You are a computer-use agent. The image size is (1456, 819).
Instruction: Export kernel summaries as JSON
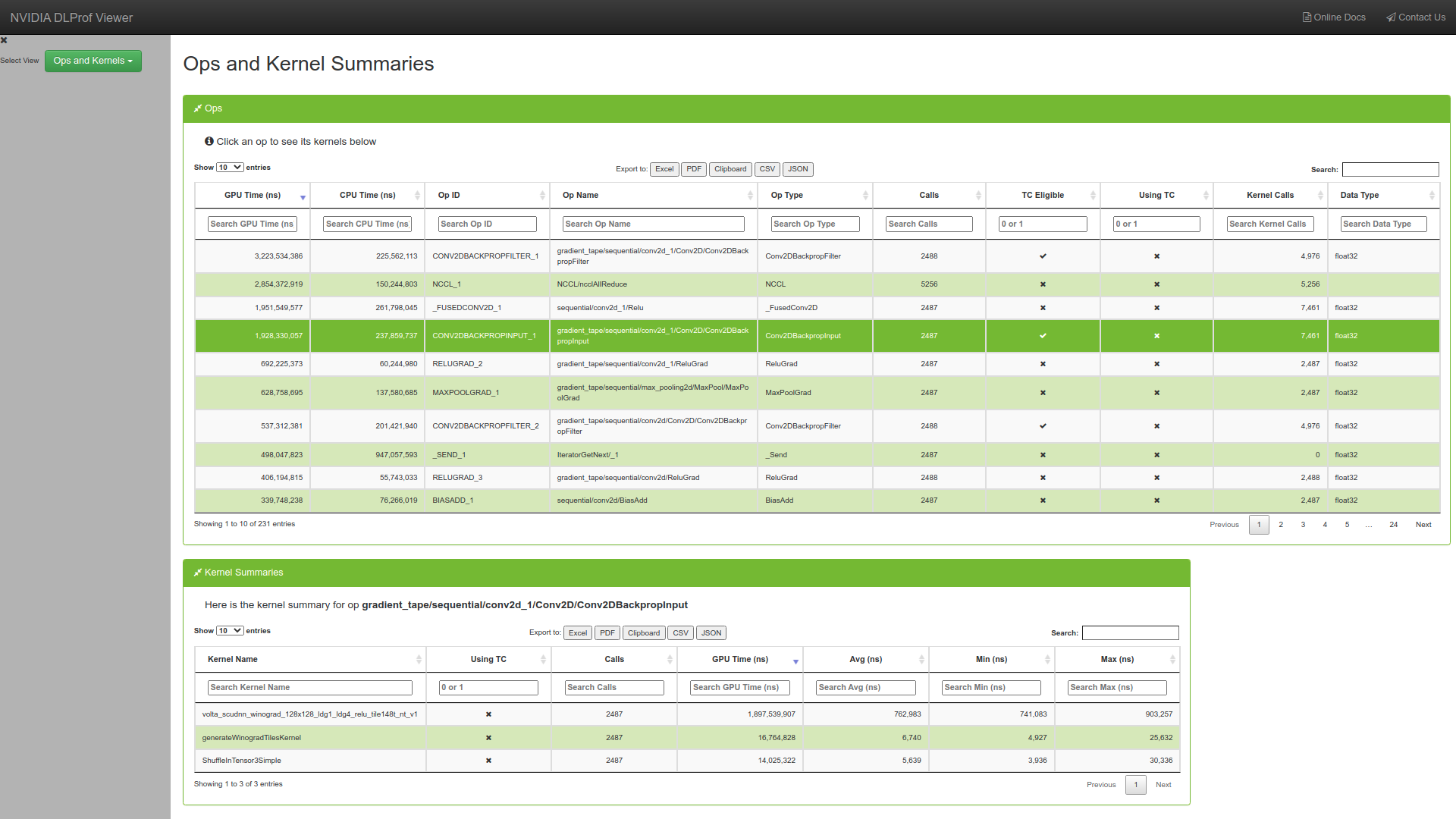point(711,633)
